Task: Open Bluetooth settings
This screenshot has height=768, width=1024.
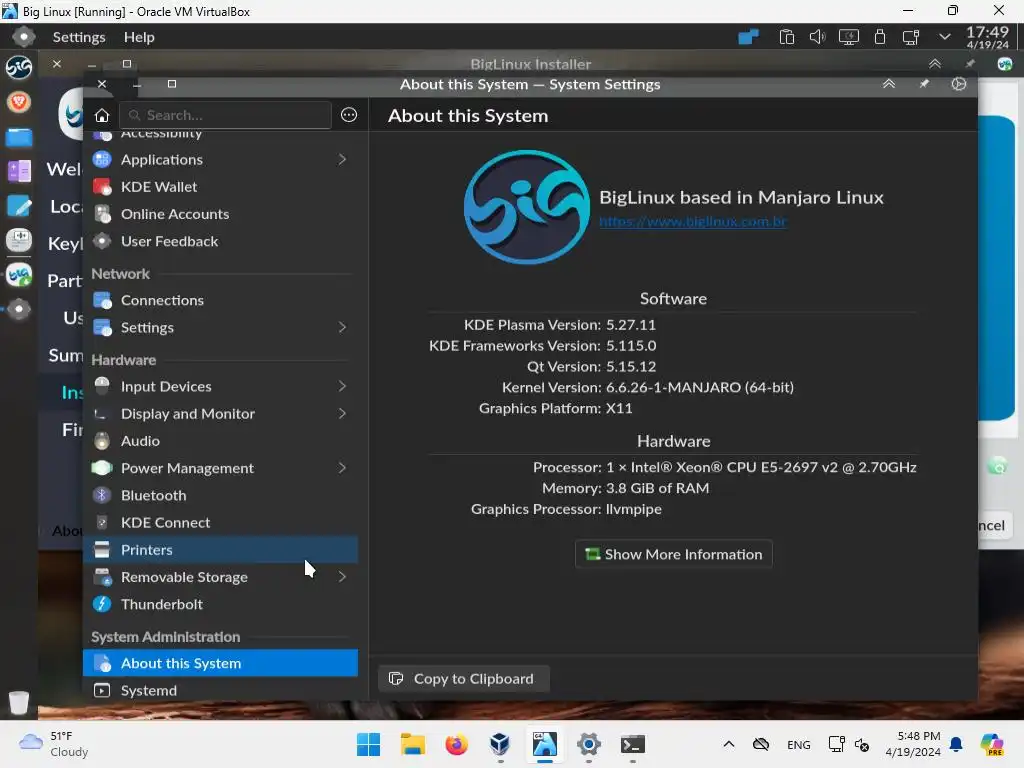Action: coord(221,496)
